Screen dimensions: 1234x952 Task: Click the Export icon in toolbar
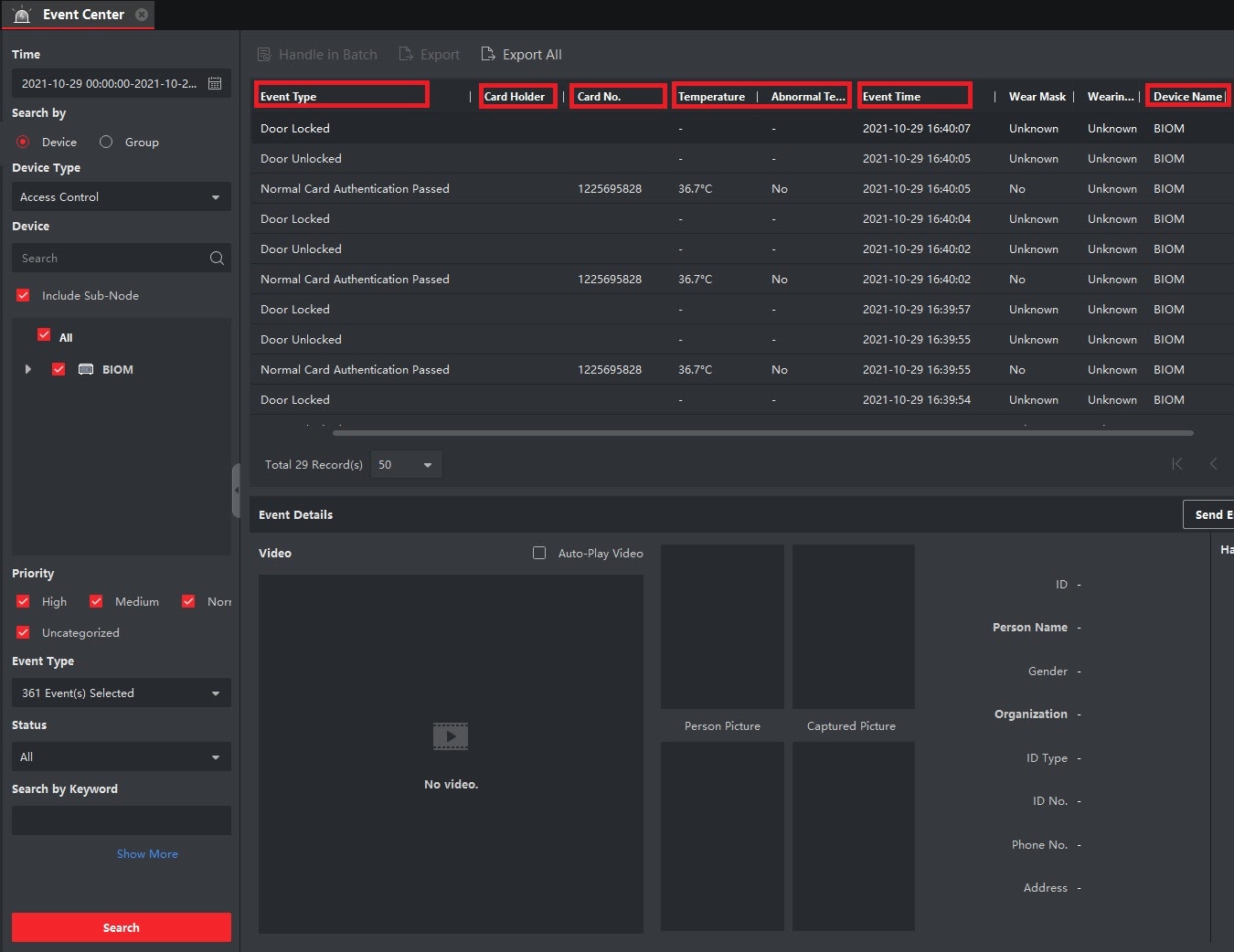pos(406,54)
